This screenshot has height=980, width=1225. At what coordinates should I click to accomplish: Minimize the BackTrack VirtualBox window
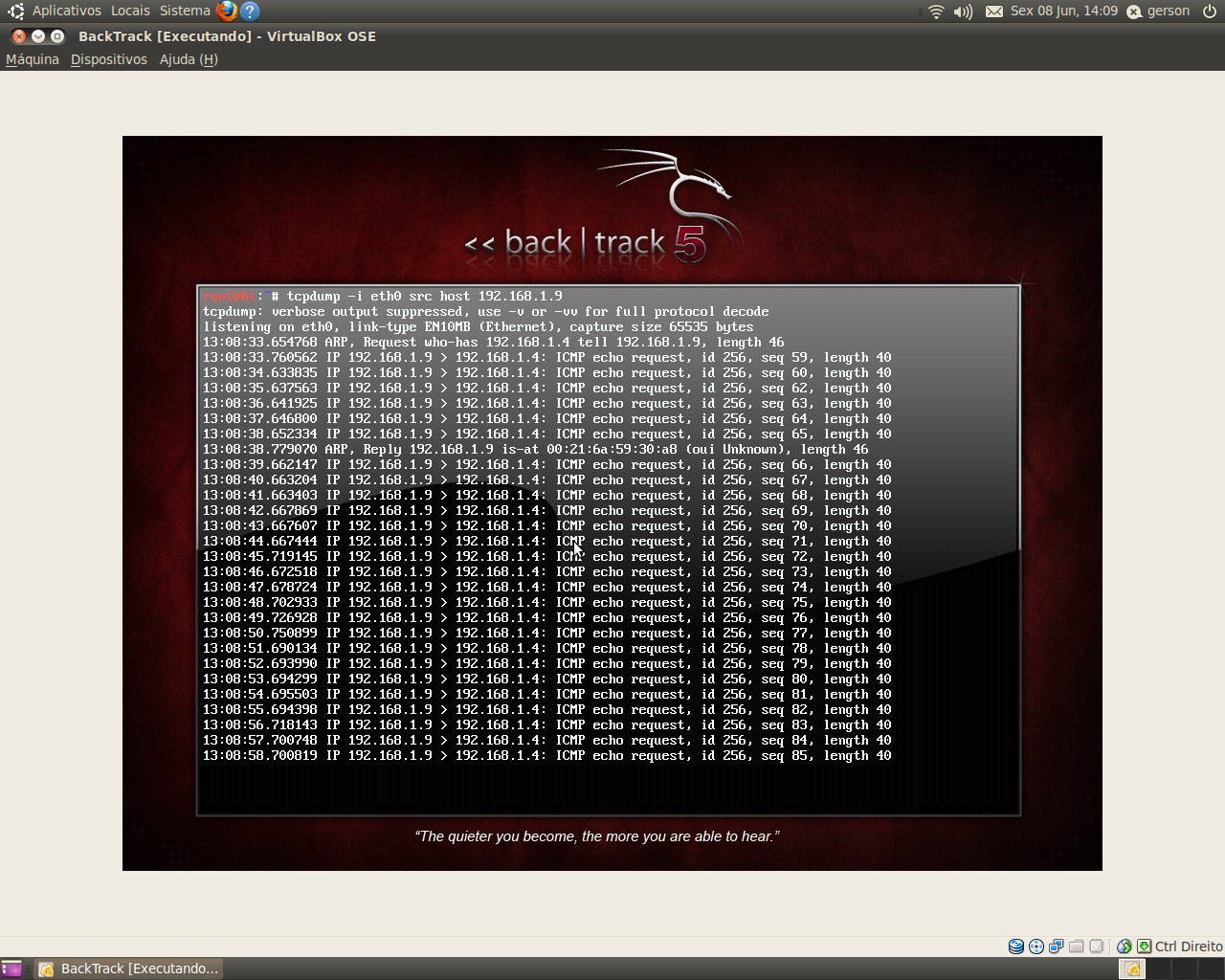tap(38, 36)
